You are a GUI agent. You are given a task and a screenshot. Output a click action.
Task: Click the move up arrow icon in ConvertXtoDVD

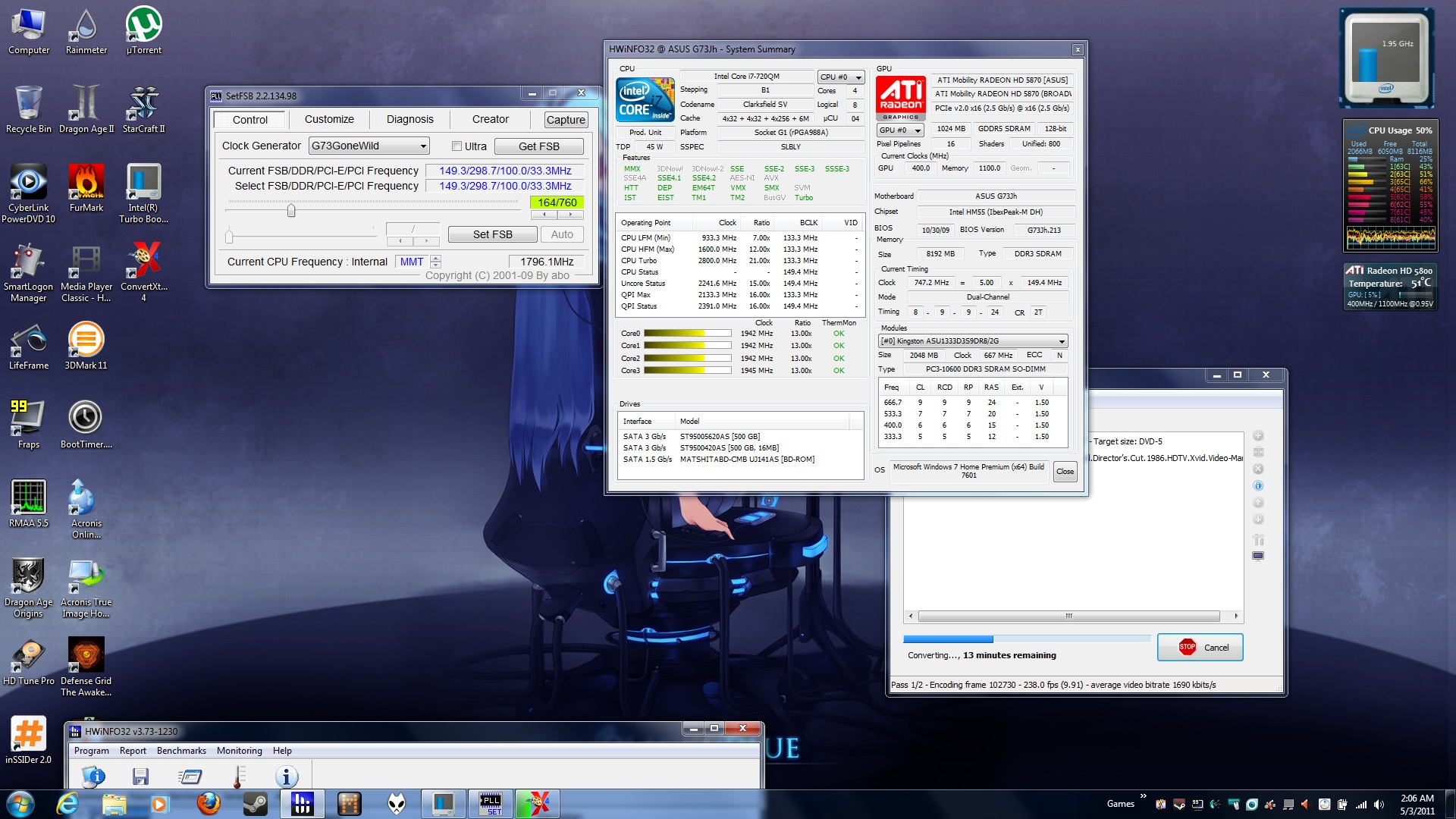(x=1258, y=502)
